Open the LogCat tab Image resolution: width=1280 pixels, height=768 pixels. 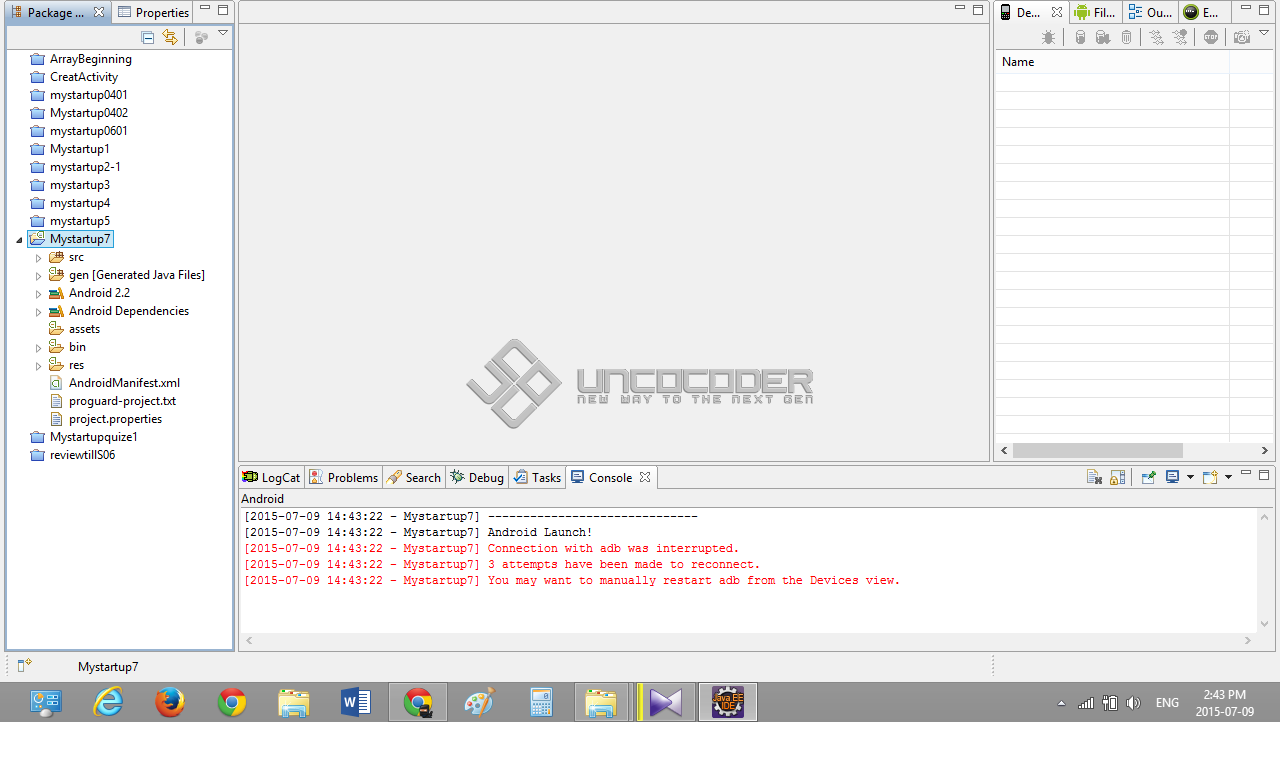coord(271,477)
